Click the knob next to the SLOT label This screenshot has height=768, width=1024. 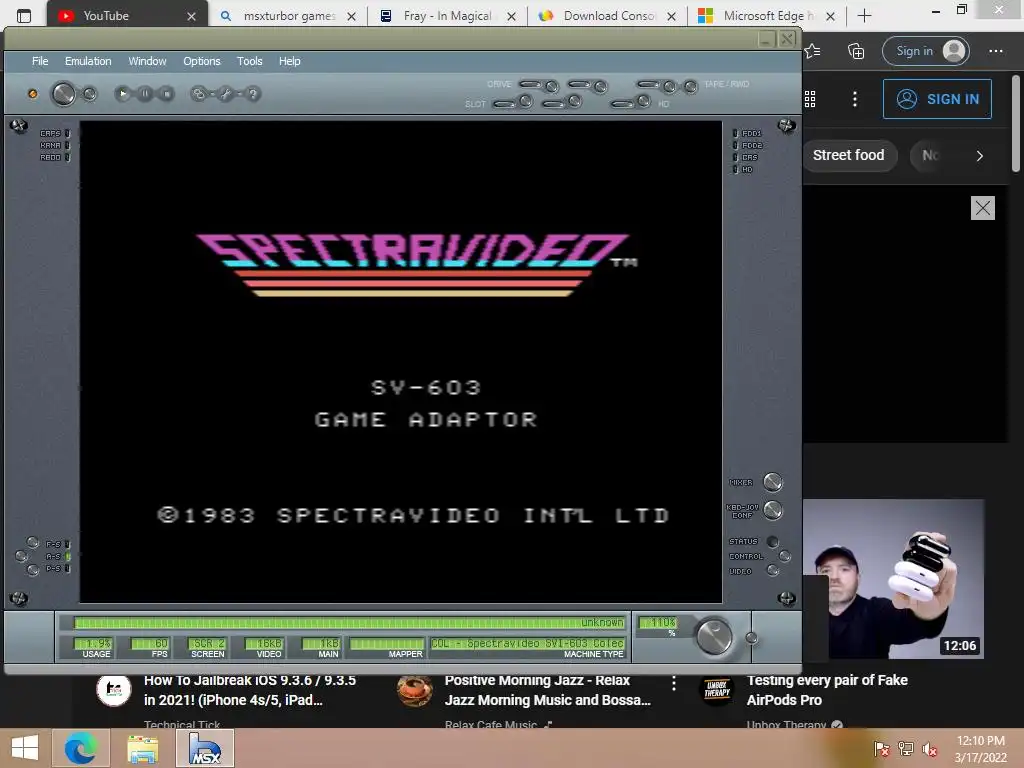526,101
